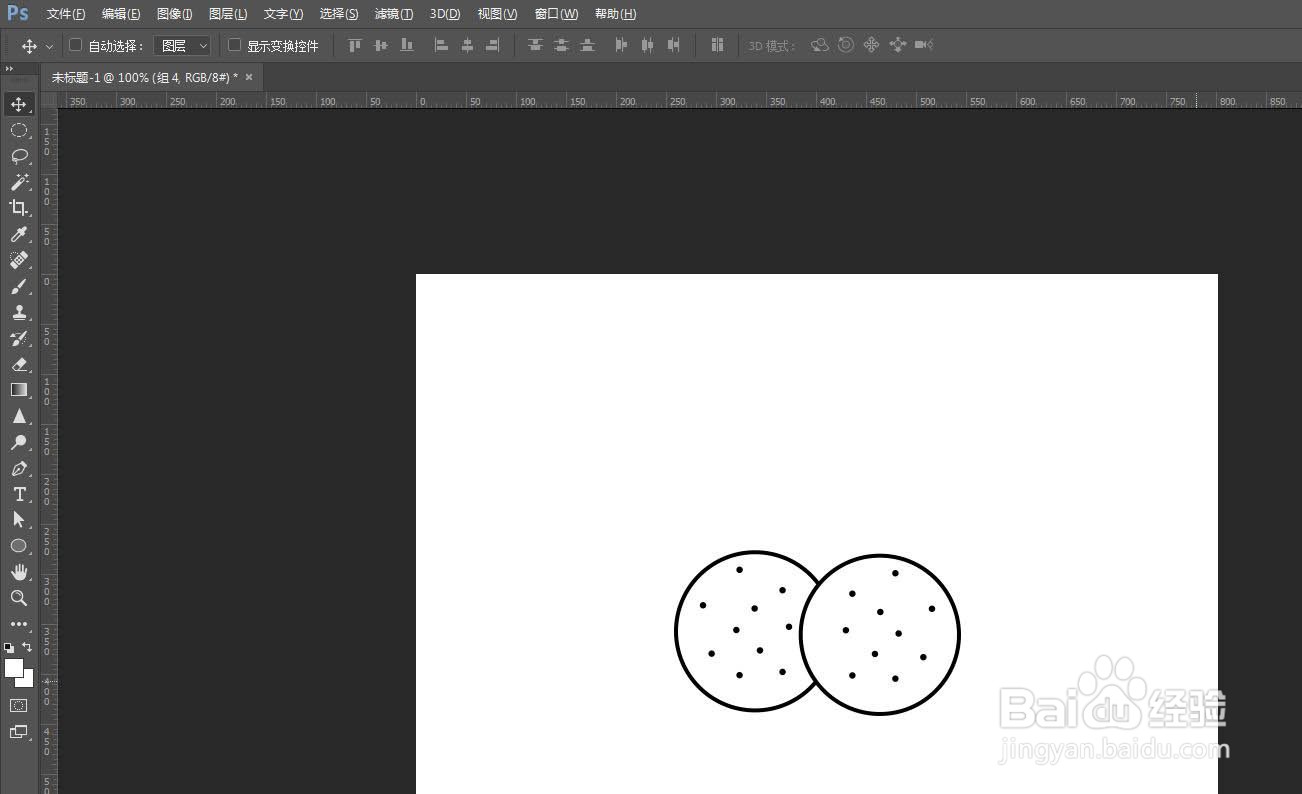This screenshot has height=794, width=1302.
Task: Pick the Eyedropper tool
Action: tap(19, 234)
